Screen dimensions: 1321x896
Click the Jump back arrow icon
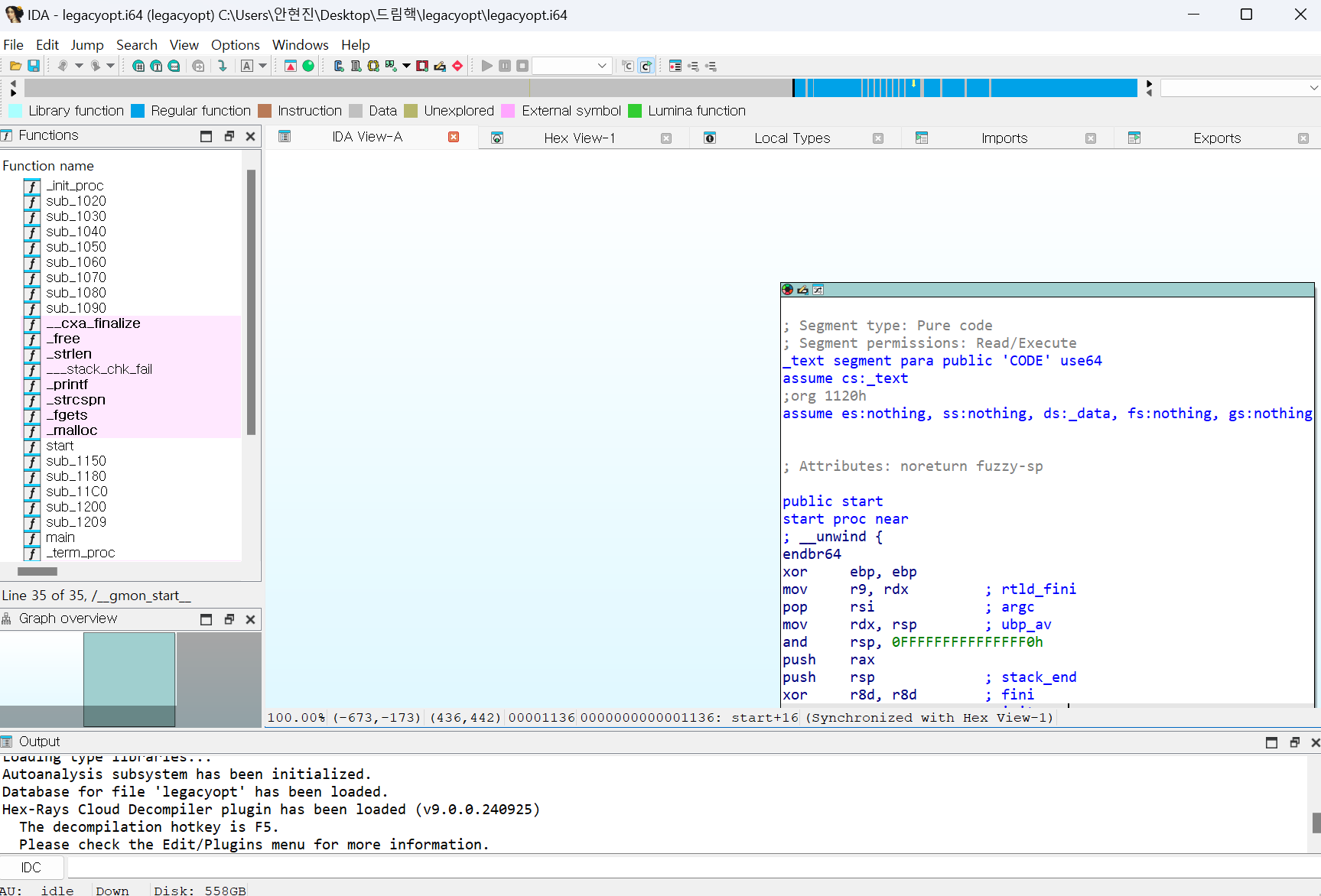(x=63, y=66)
